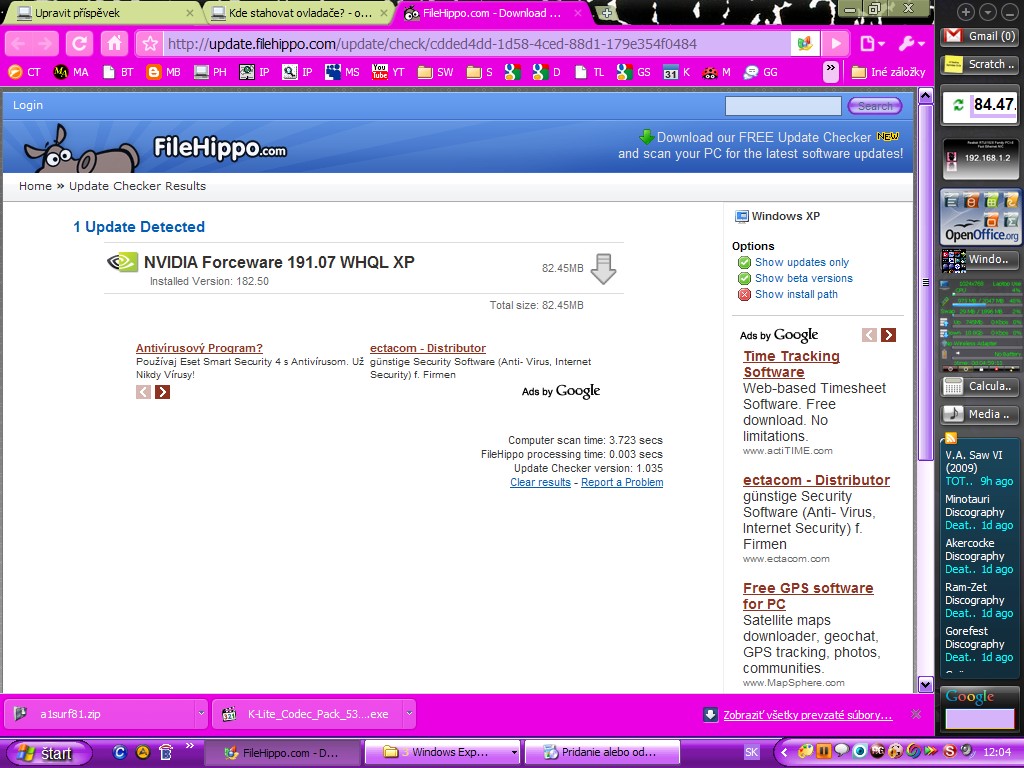
Task: Open the YT YouTube bookmark
Action: coord(388,72)
